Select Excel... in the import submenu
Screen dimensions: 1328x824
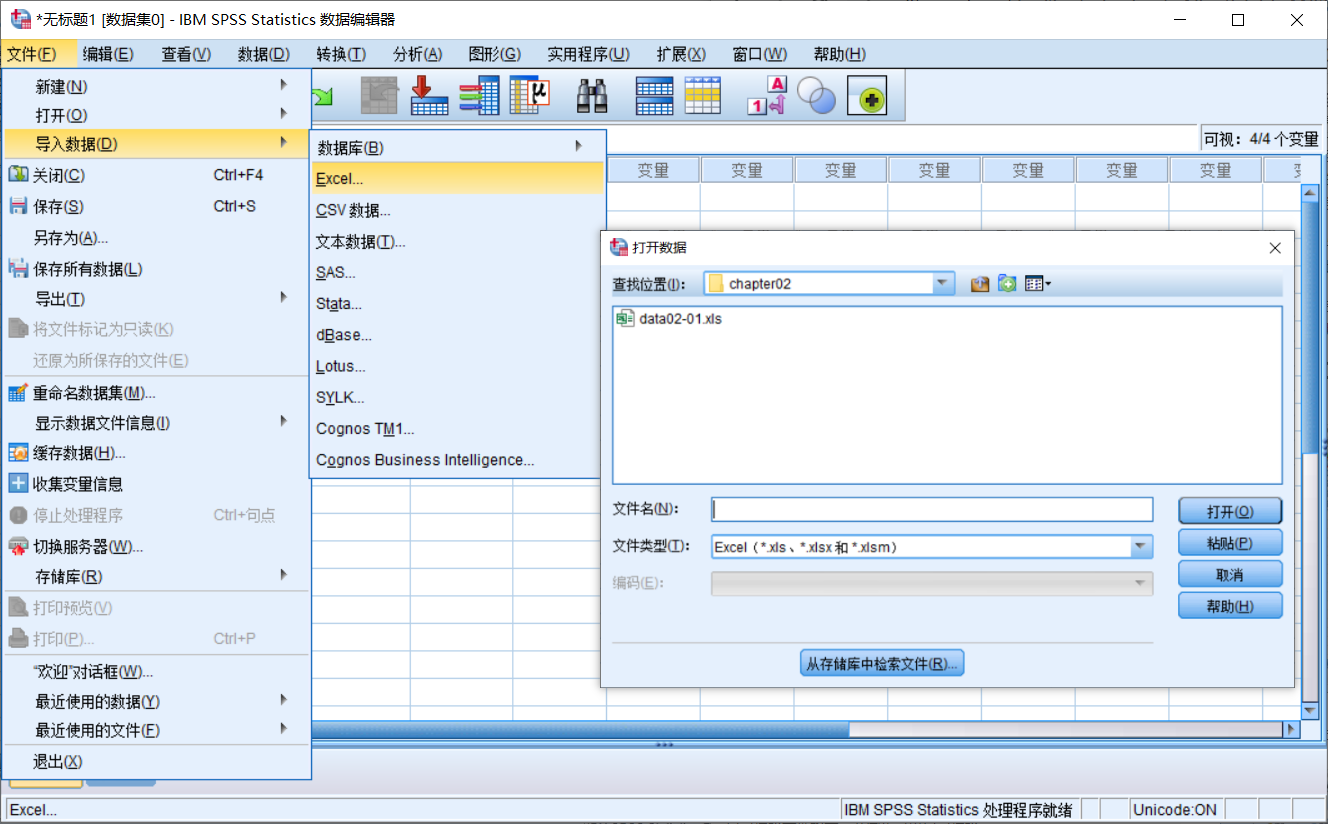[x=458, y=179]
